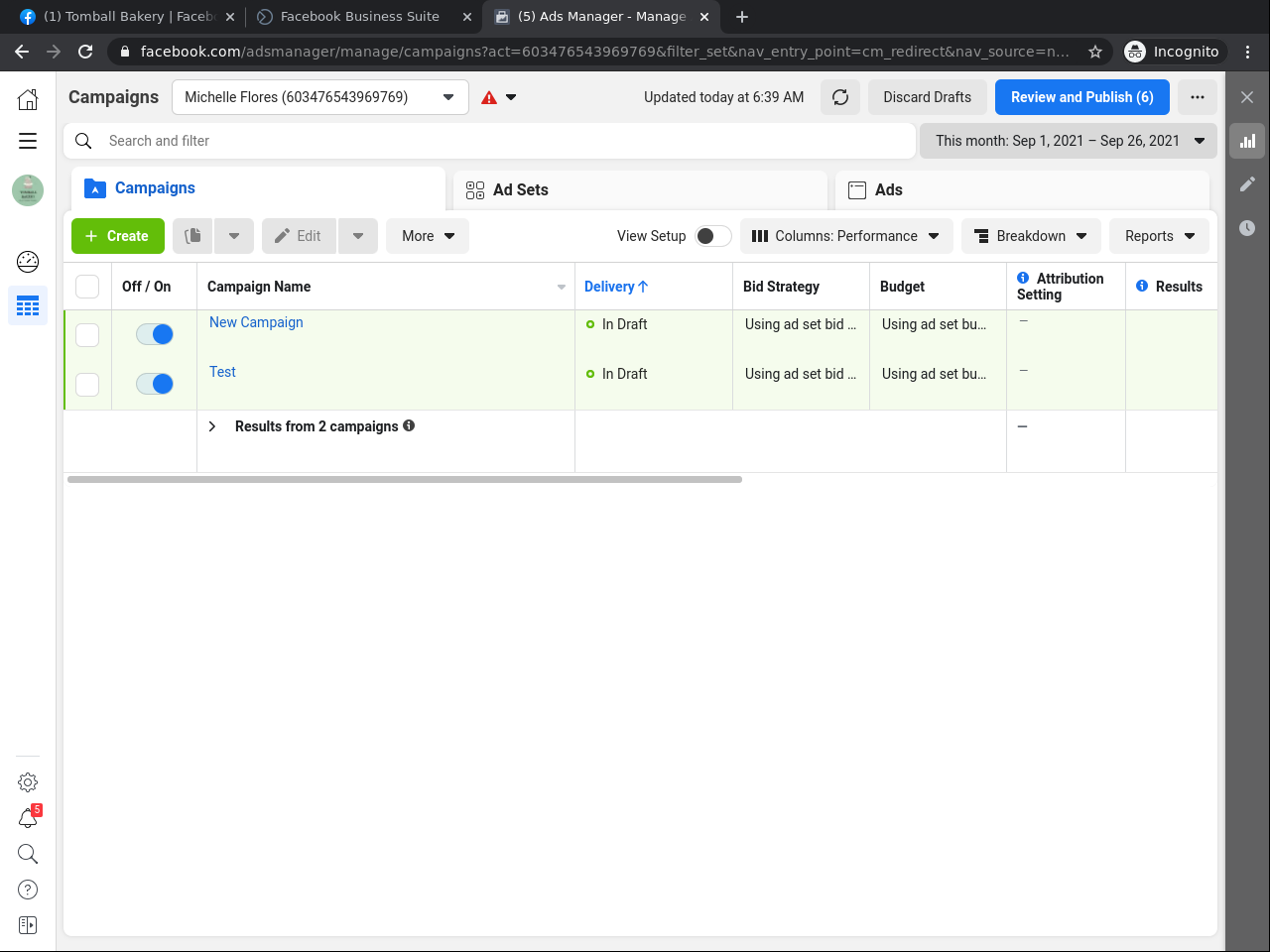This screenshot has height=952, width=1270.
Task: Bookmark this page with the star icon
Action: pyautogui.click(x=1095, y=52)
